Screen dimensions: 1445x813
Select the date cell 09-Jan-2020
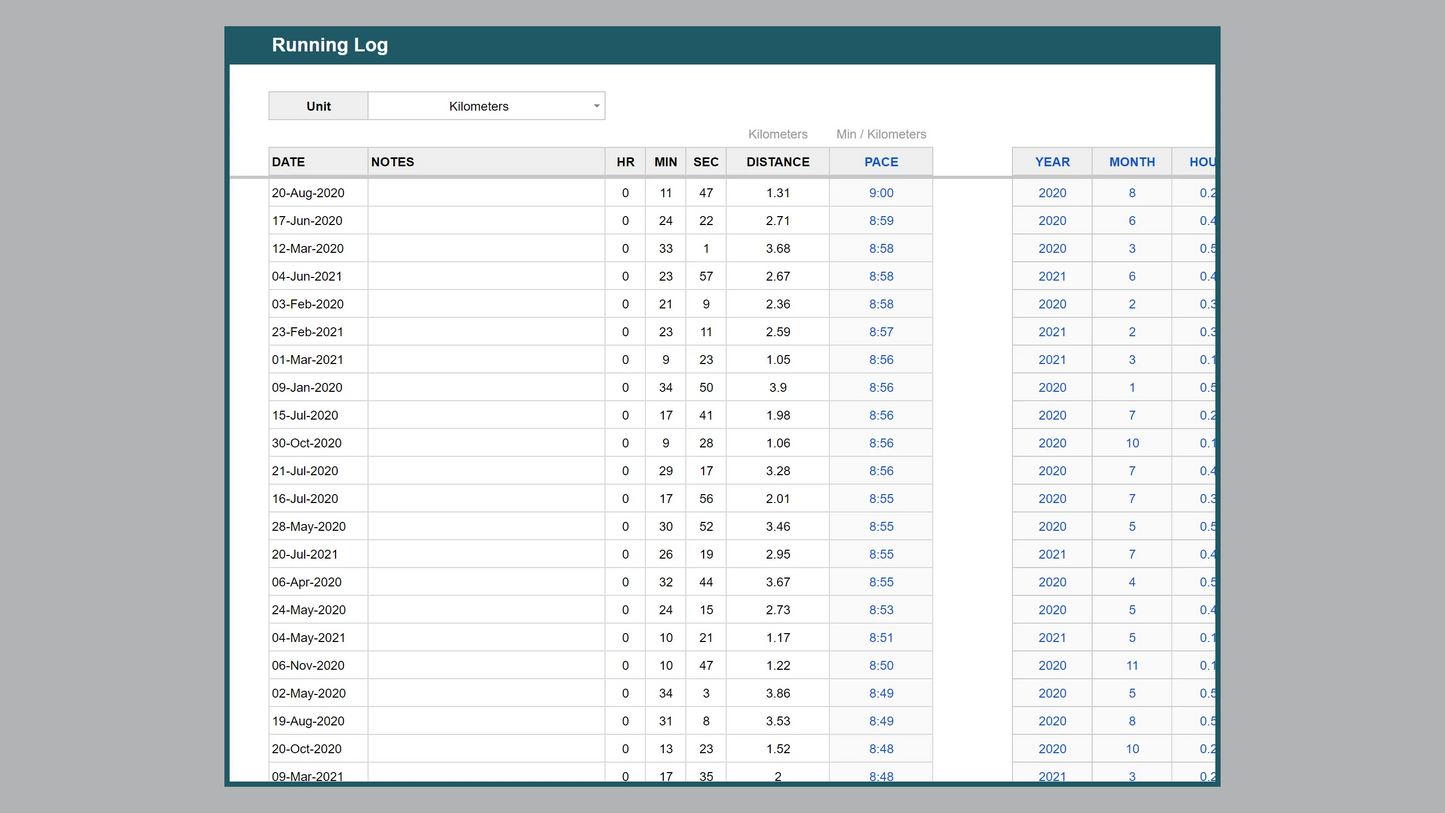point(308,387)
